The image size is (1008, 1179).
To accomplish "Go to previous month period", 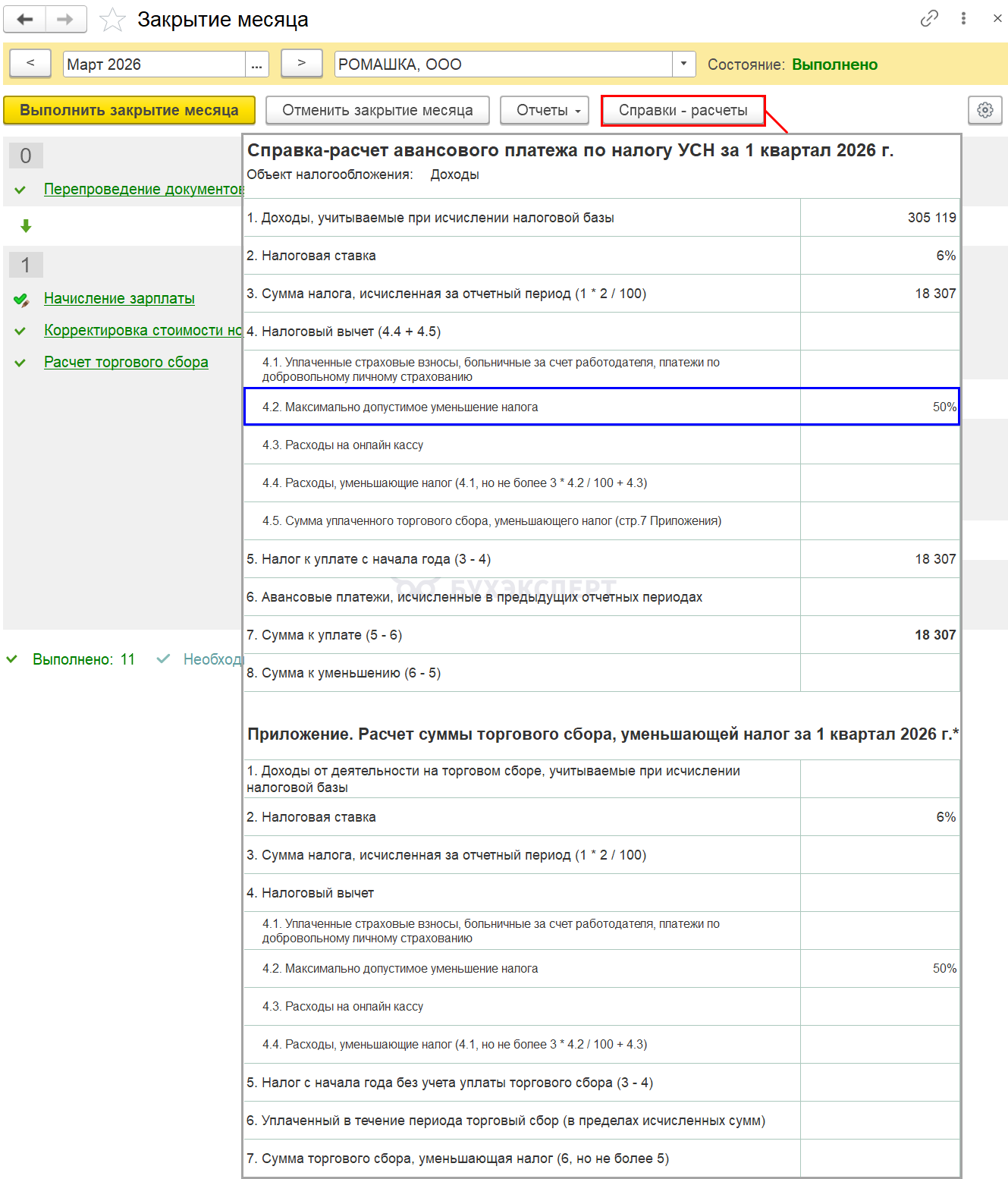I will point(30,64).
